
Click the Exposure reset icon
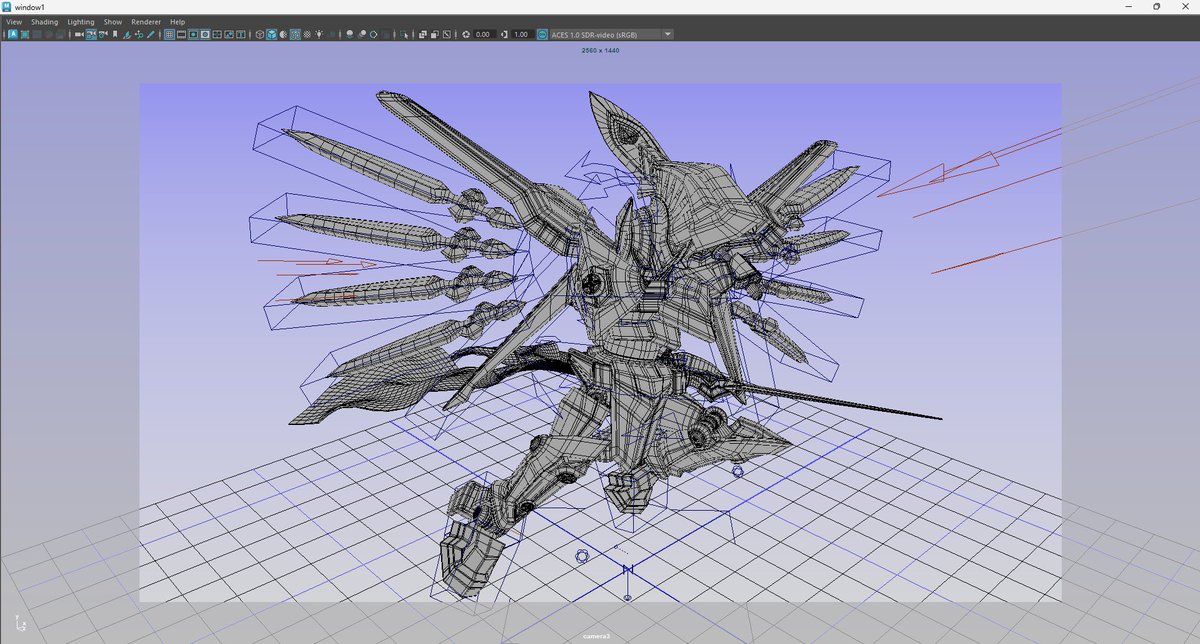pos(465,34)
